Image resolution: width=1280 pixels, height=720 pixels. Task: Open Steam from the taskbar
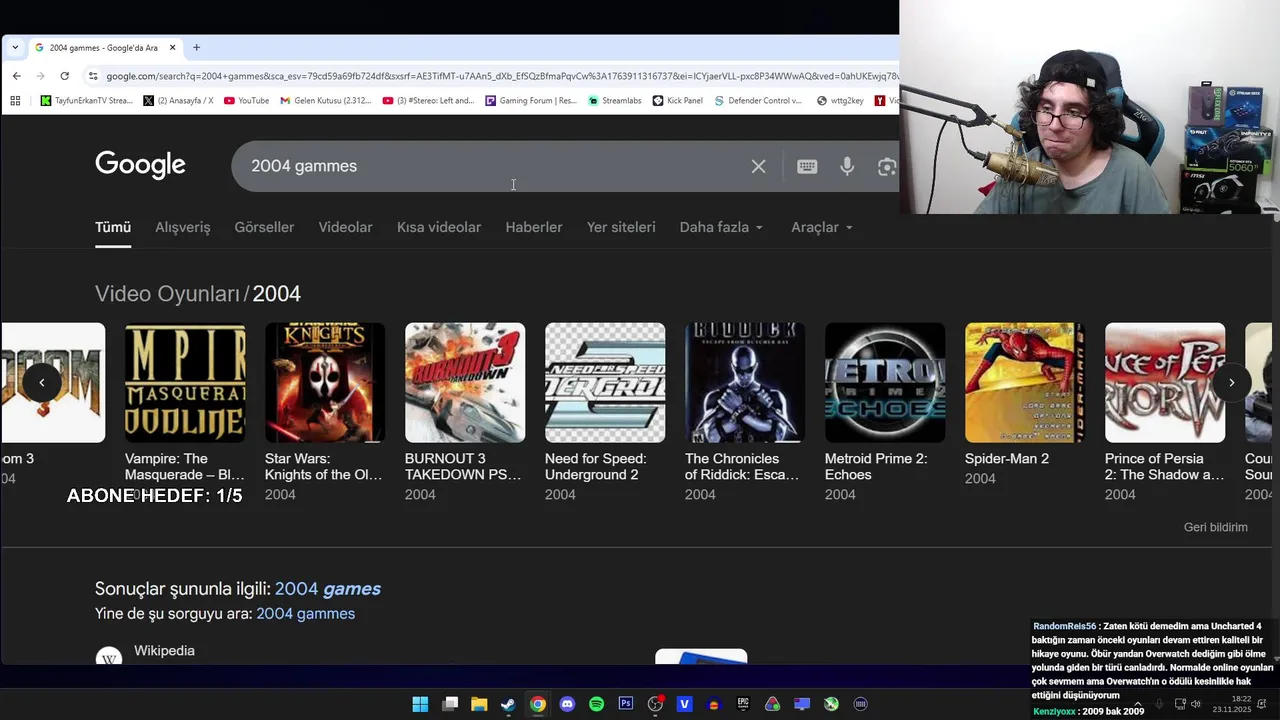click(508, 704)
